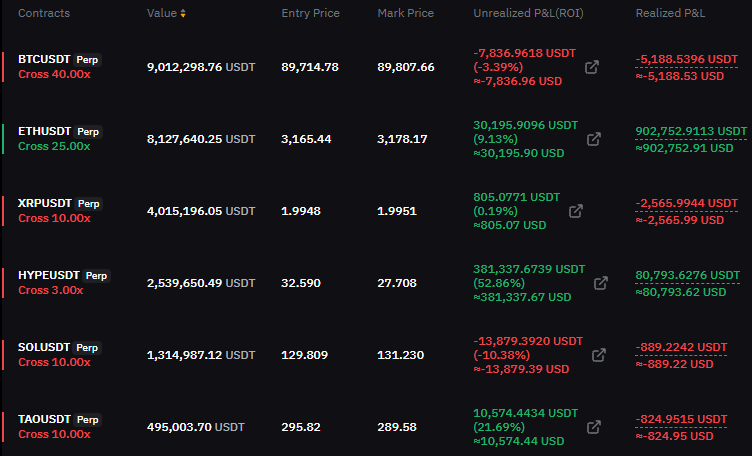This screenshot has width=752, height=456.
Task: Click SOLUSDT realized P&L -889.2242 USDT
Action: pyautogui.click(x=681, y=347)
